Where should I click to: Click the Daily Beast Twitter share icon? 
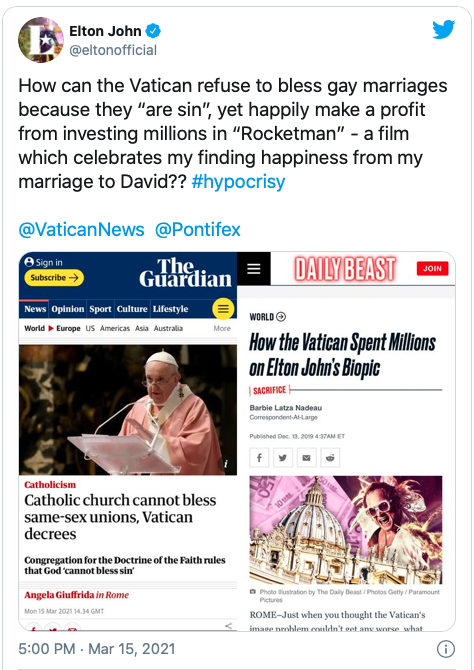pos(283,458)
